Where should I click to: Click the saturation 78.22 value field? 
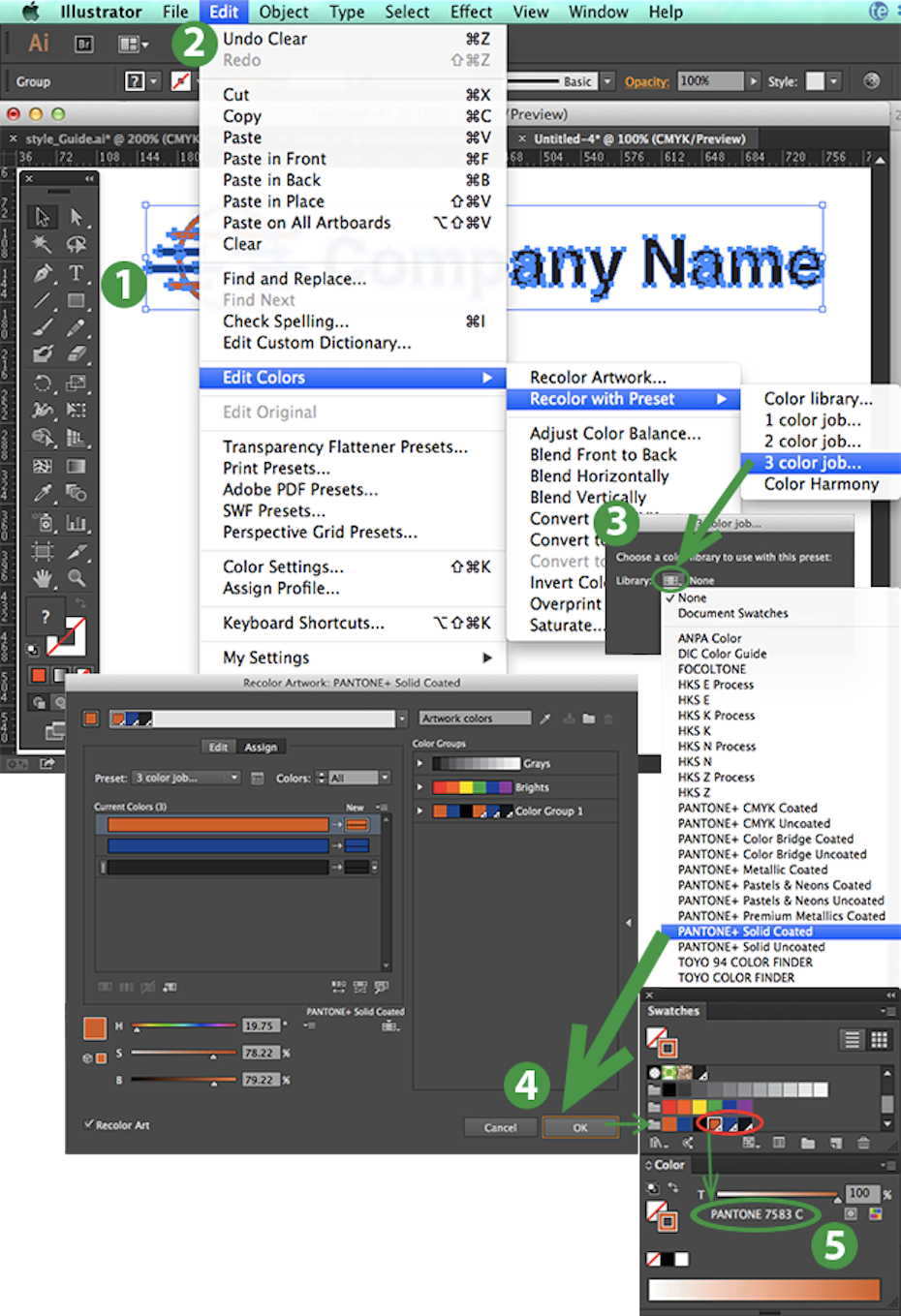(x=260, y=1053)
